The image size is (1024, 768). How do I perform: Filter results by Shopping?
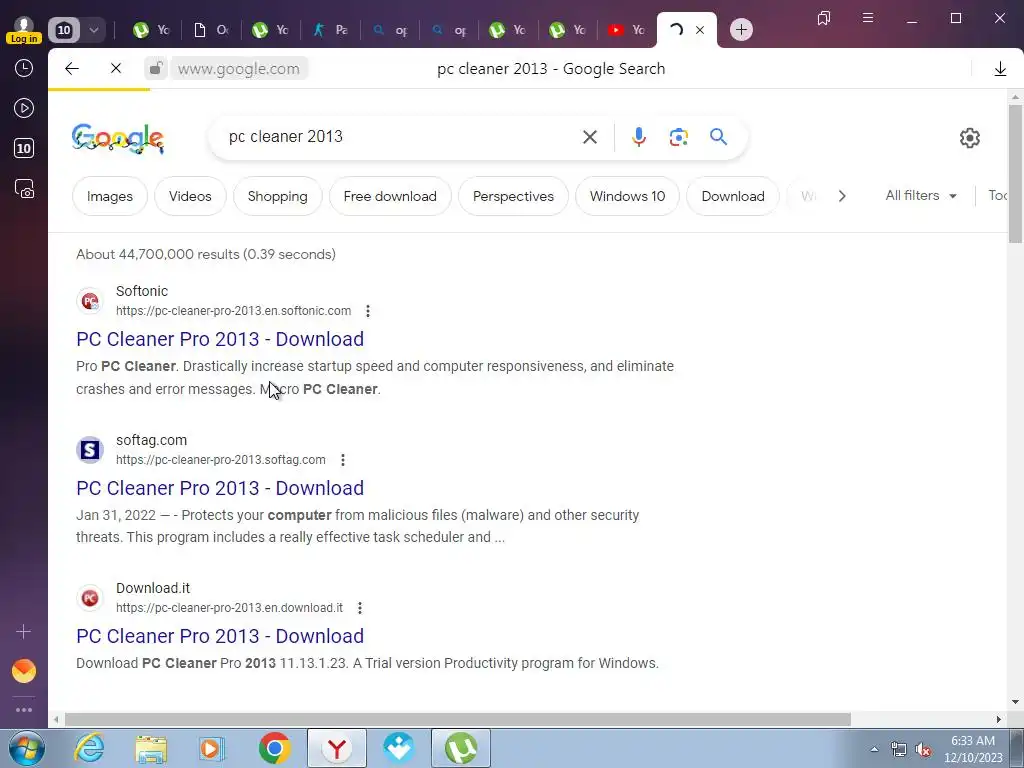coord(278,196)
